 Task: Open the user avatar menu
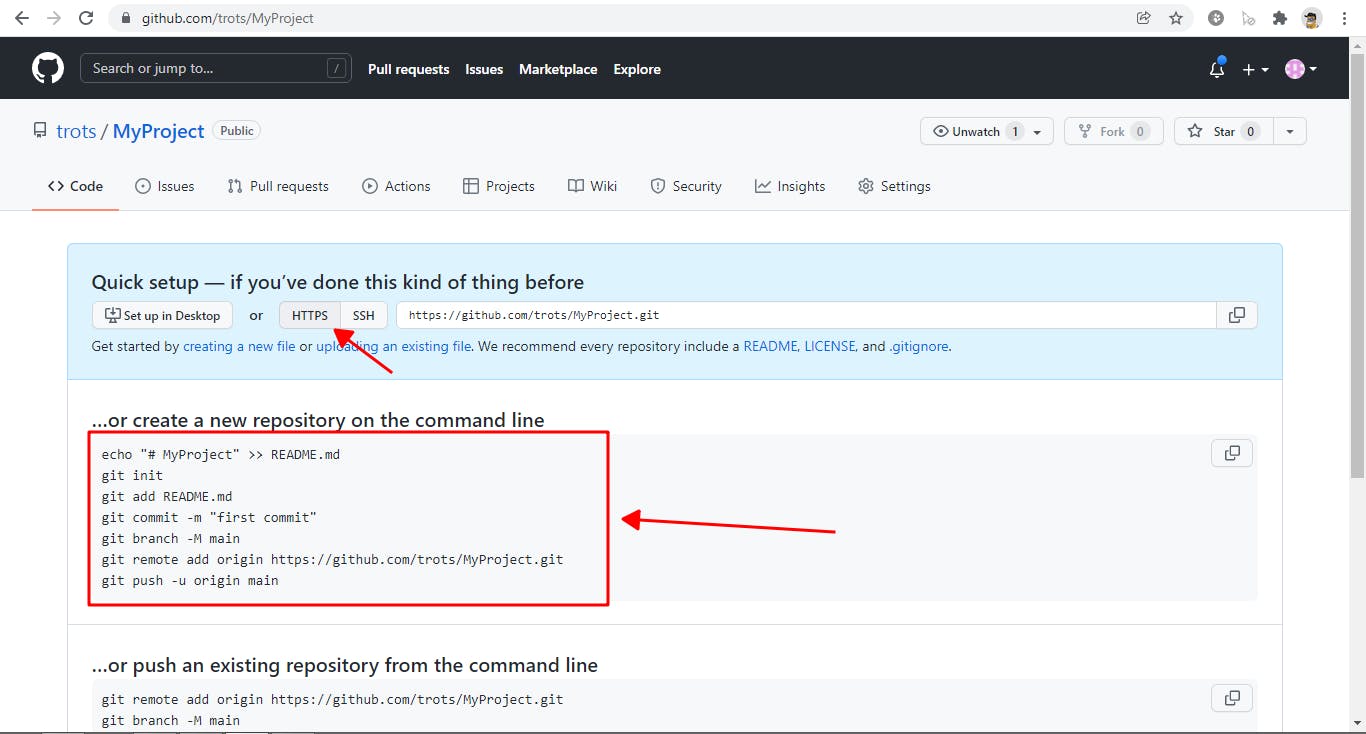pyautogui.click(x=1301, y=69)
